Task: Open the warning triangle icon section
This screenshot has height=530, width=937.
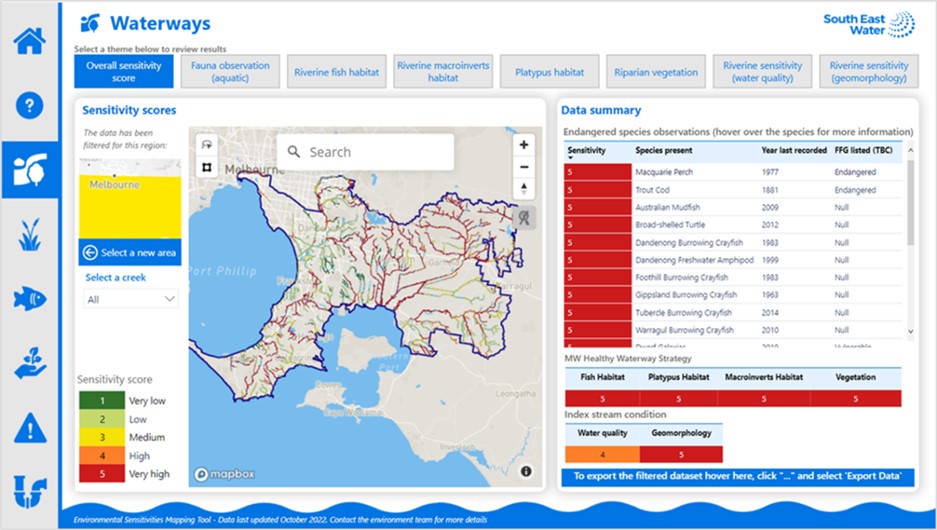Action: pos(30,428)
